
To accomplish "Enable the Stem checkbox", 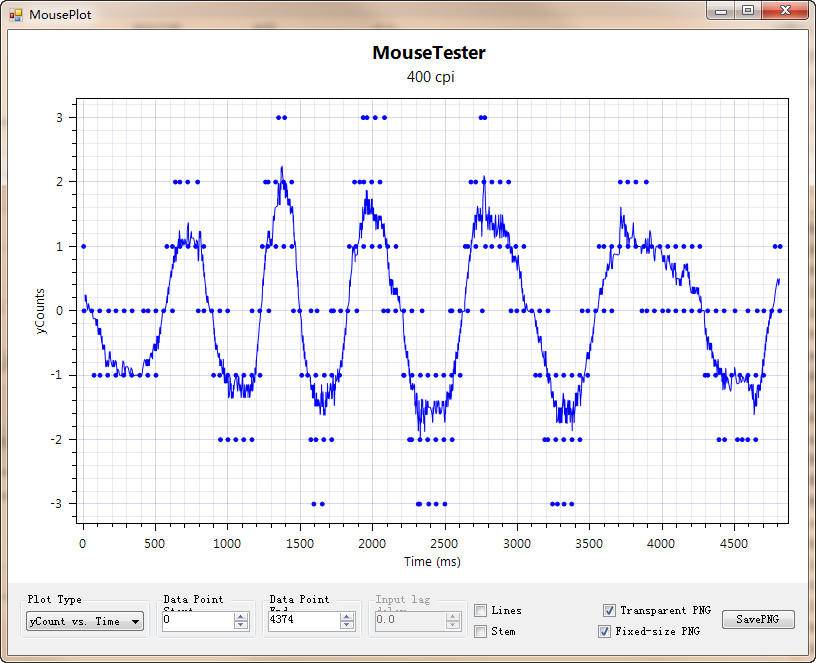I will point(481,632).
